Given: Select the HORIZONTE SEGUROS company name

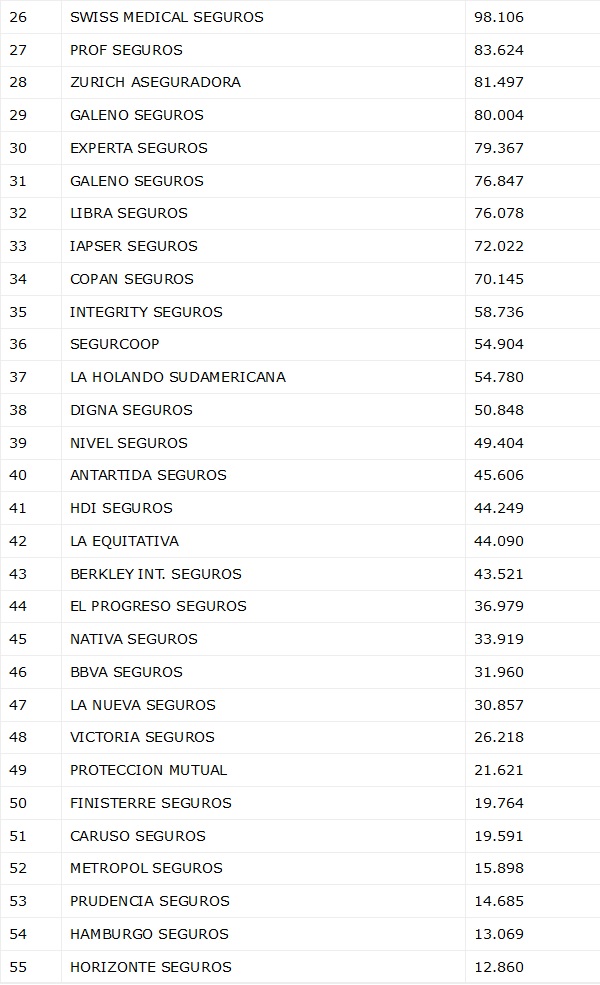Looking at the screenshot, I should click(x=151, y=967).
